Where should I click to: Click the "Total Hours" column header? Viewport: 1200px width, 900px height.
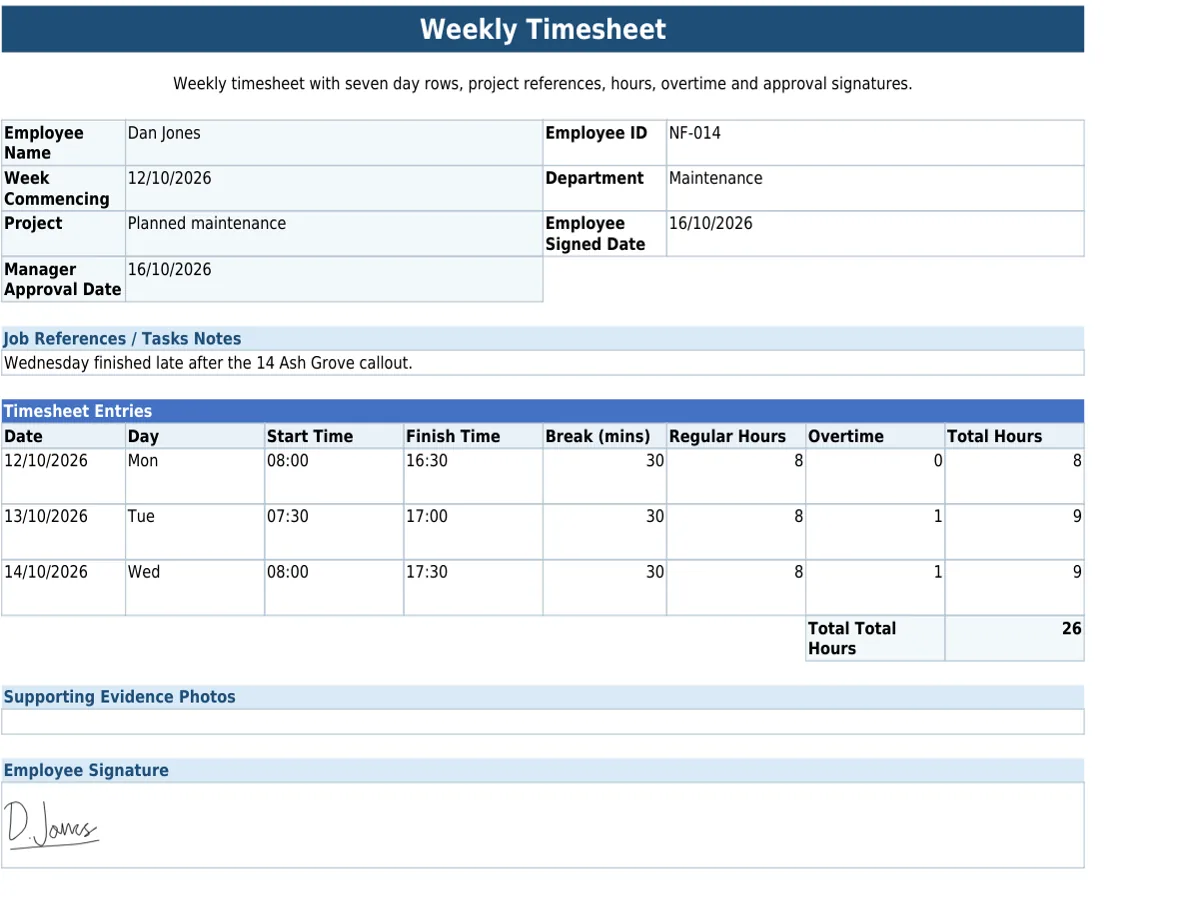[1014, 436]
